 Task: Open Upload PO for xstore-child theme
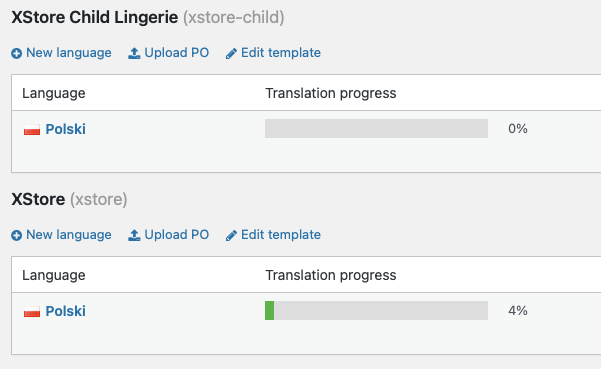pos(177,52)
